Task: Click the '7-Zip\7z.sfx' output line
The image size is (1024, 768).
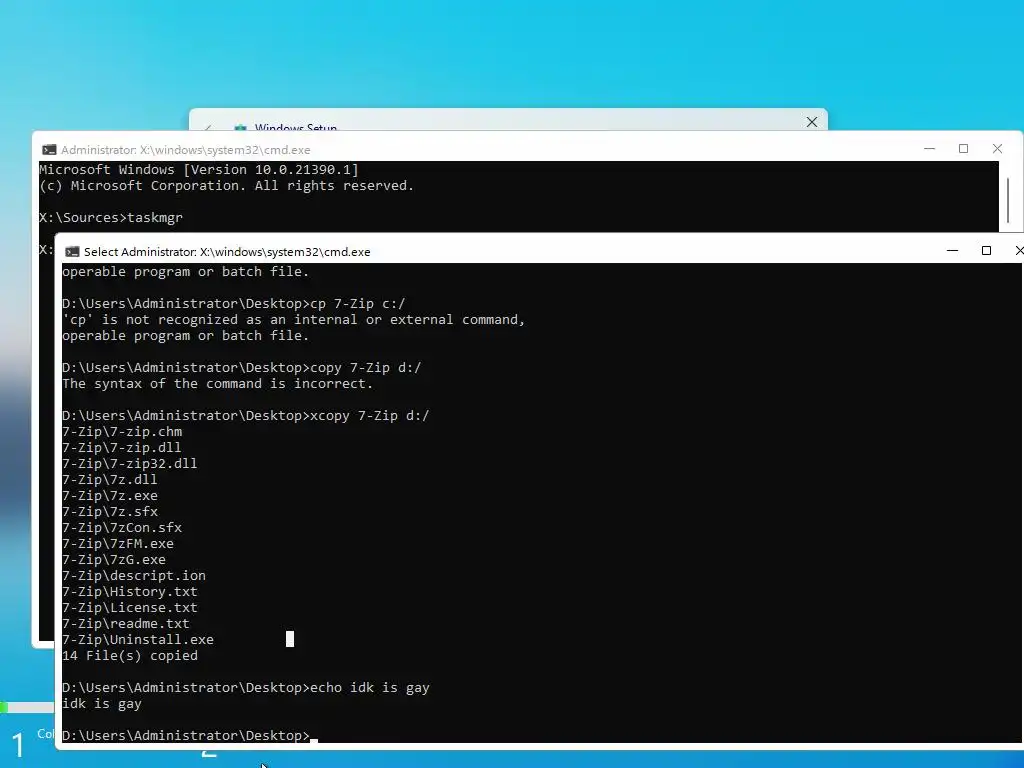Action: point(110,511)
